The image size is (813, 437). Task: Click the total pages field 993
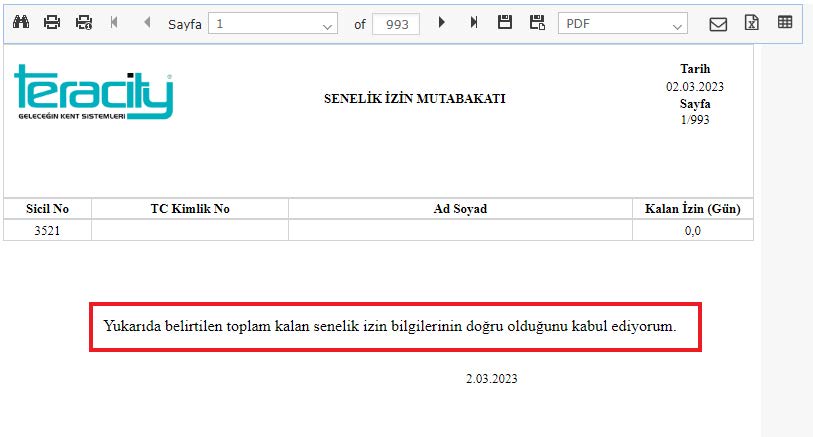[396, 24]
